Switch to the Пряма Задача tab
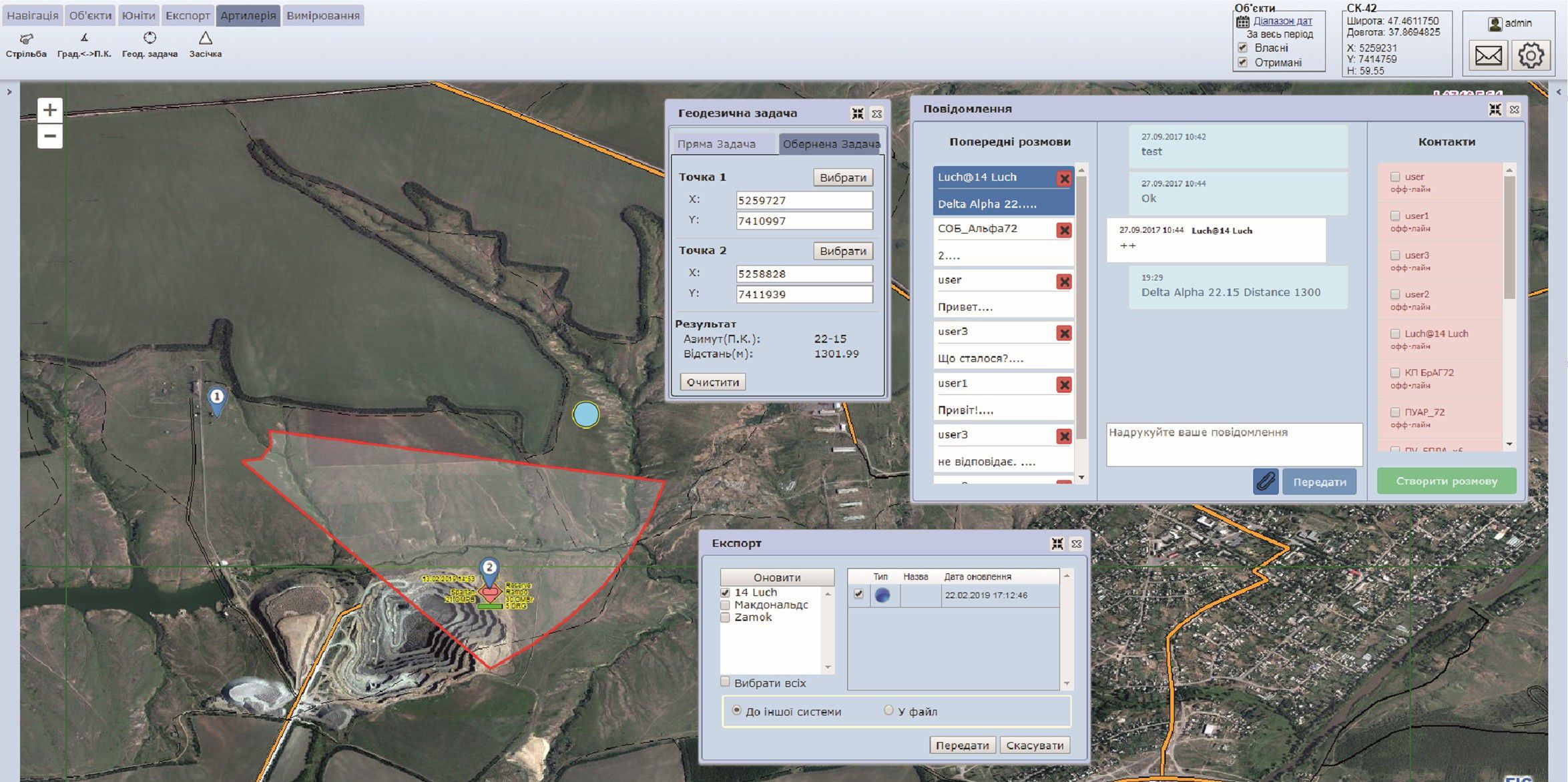This screenshot has height=782, width=1568. pos(716,144)
